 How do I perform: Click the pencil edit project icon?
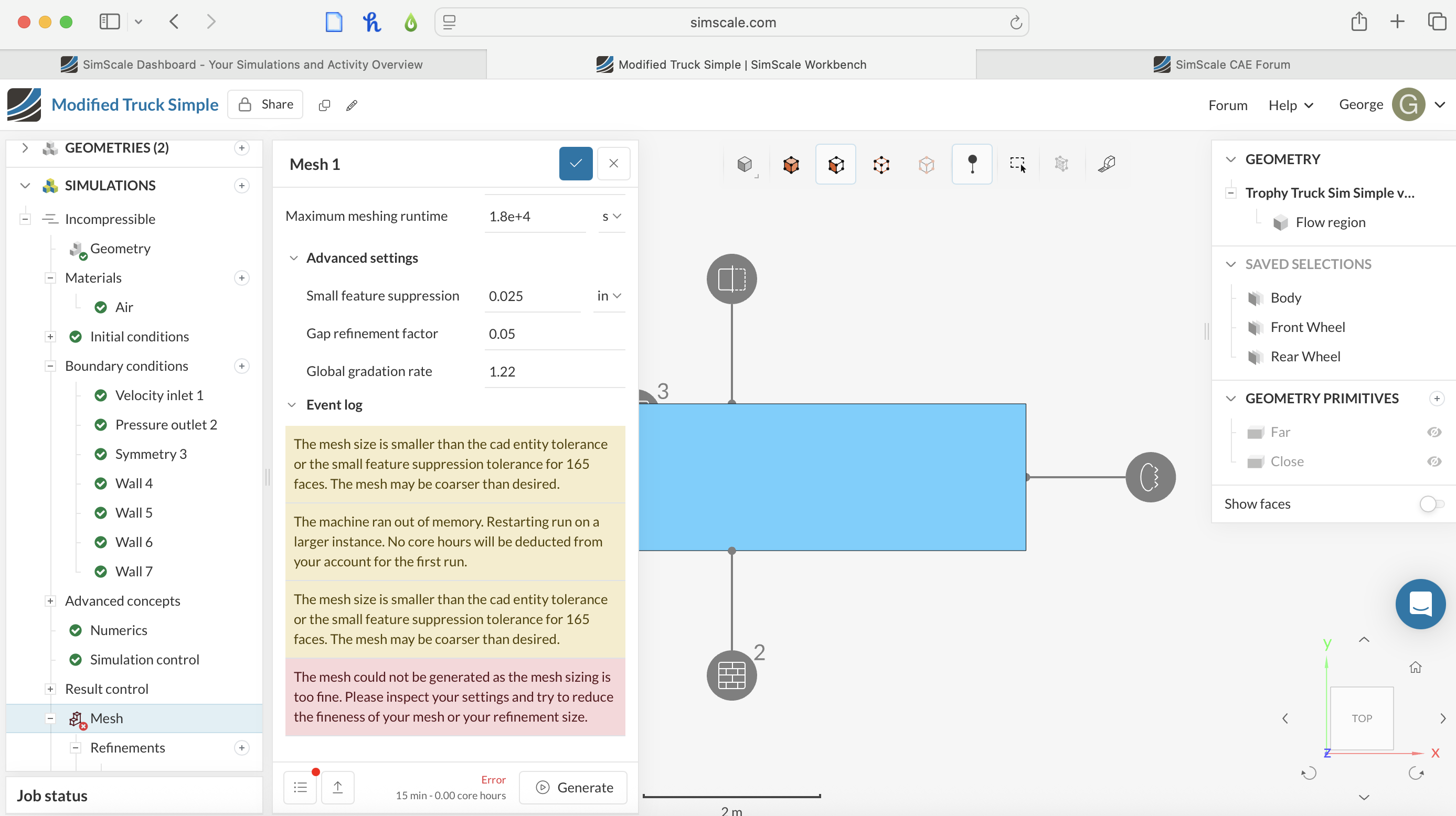[x=352, y=105]
